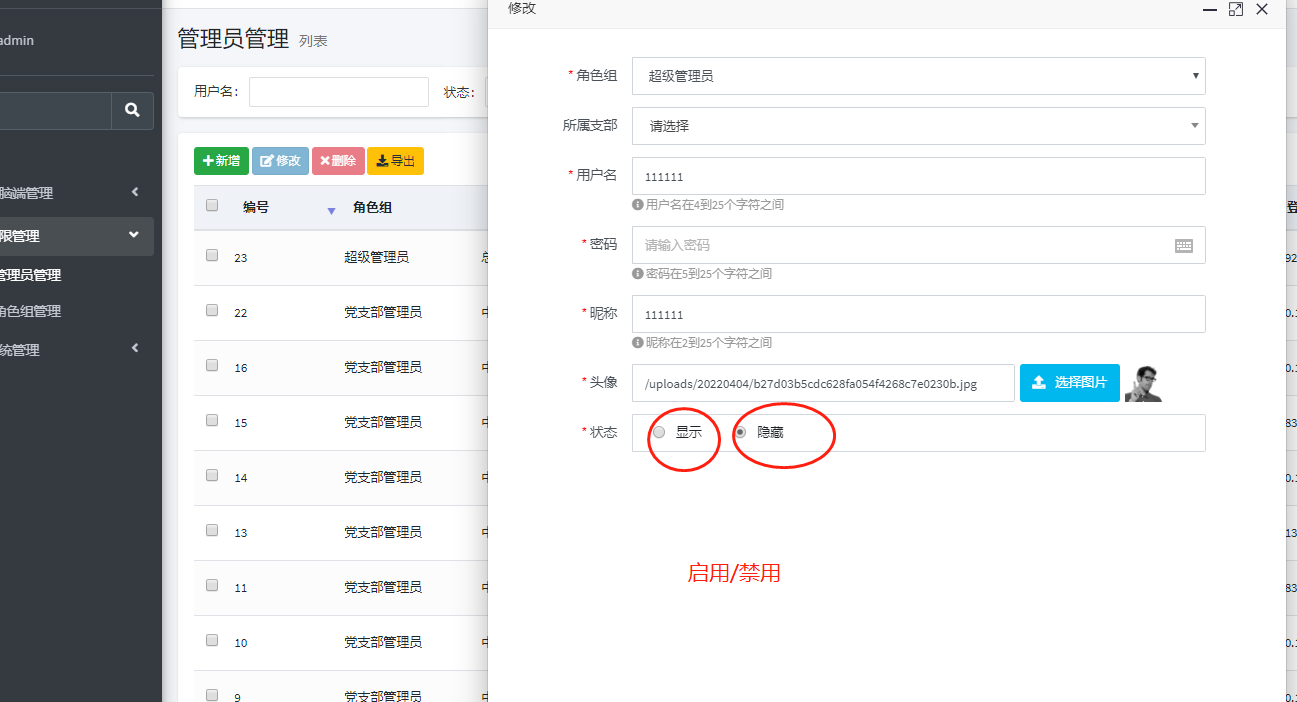
Task: Click the search magnifier icon in sidebar
Action: (132, 111)
